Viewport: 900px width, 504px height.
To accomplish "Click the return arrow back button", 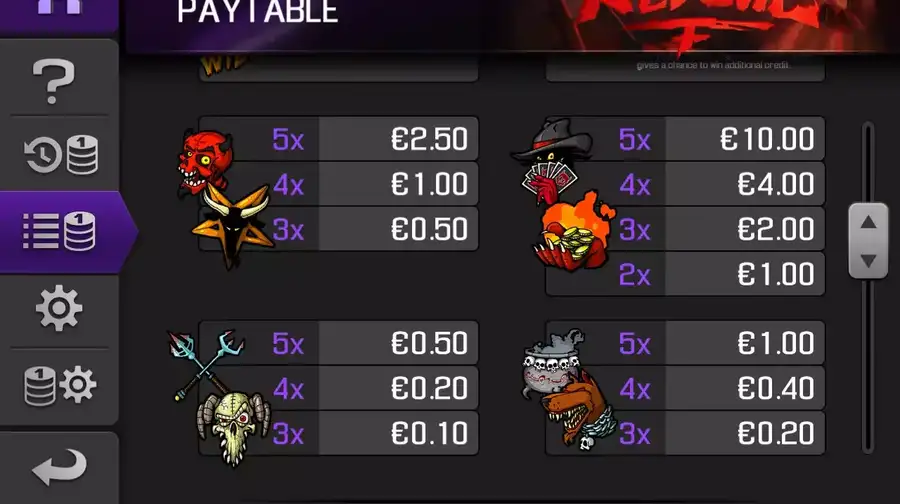I will tap(60, 466).
